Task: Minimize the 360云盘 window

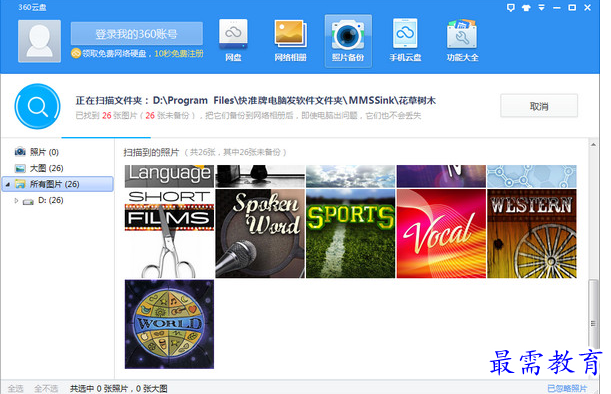Action: coord(557,7)
